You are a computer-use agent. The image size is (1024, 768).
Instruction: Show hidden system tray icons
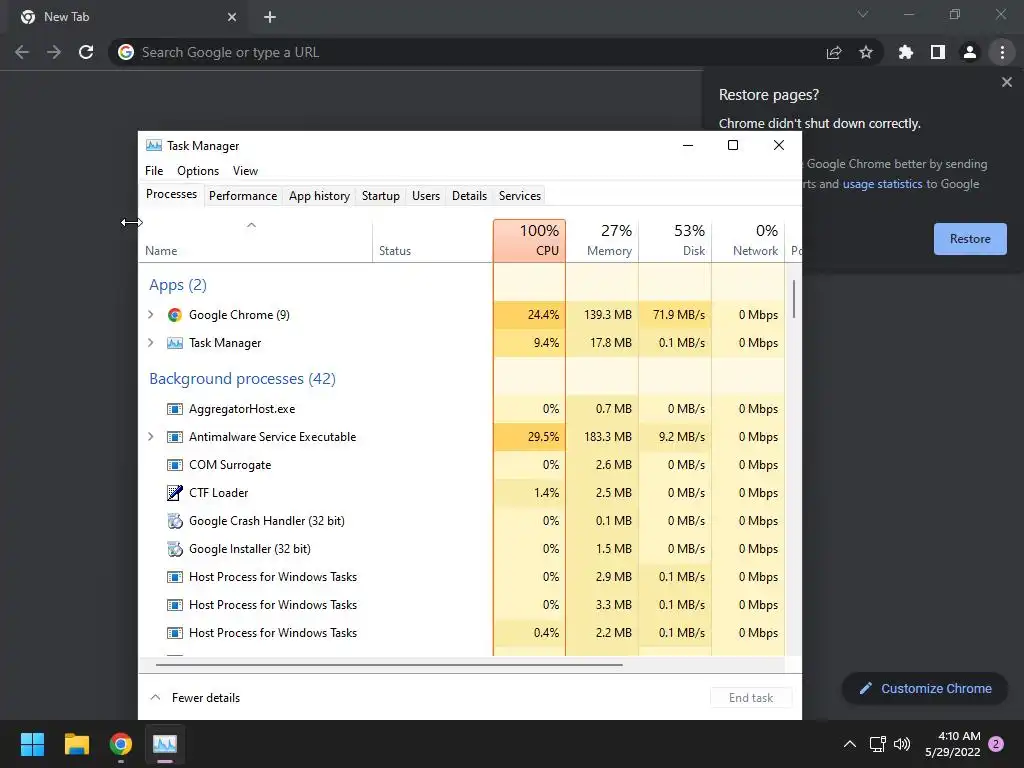point(850,744)
